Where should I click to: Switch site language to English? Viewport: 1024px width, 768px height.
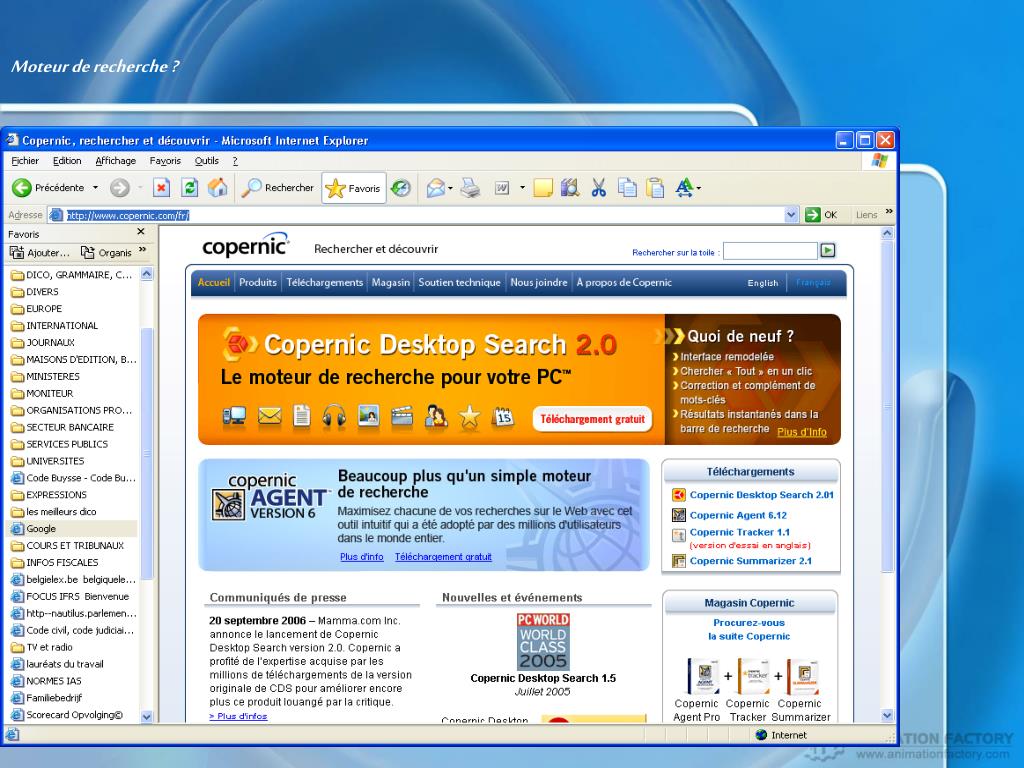click(763, 283)
